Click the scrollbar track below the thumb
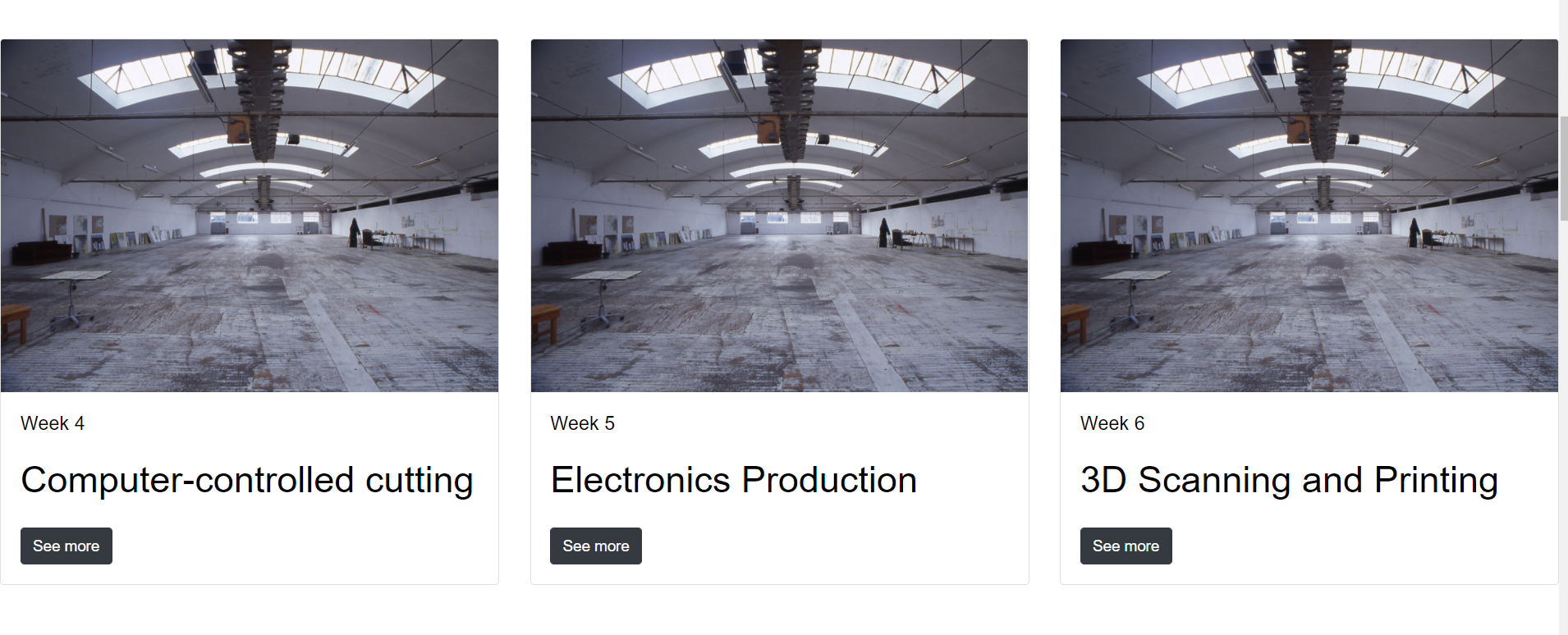The width and height of the screenshot is (1568, 635). point(1564,427)
